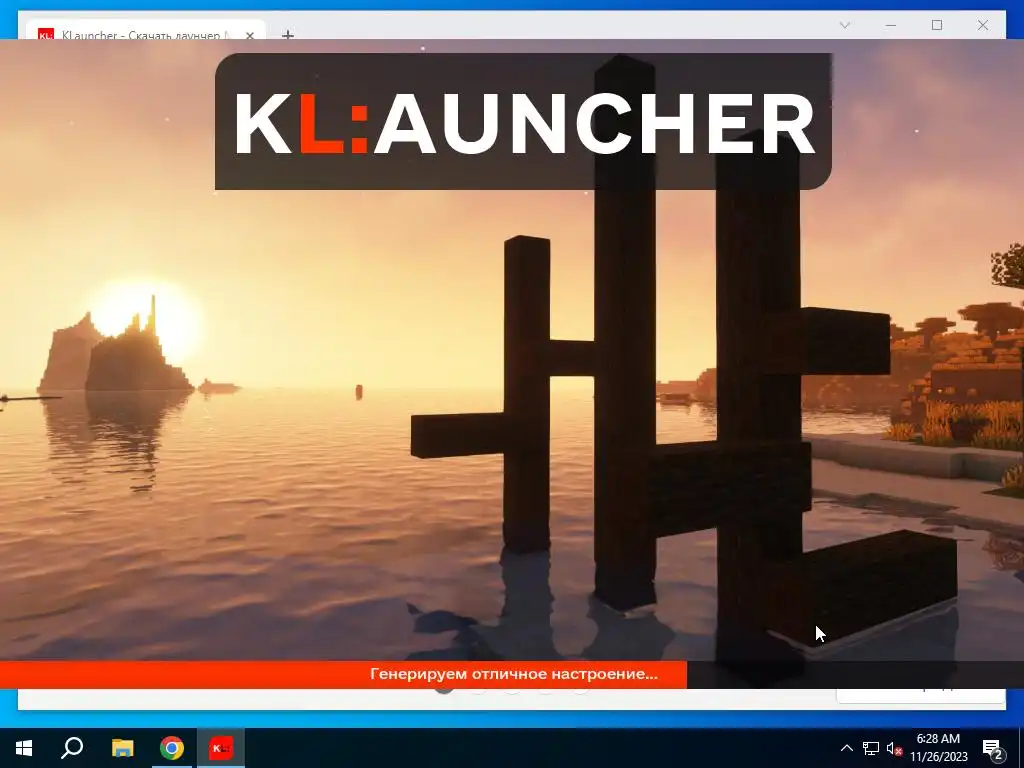Minimize the Chrome window
1024x768 pixels.
point(891,25)
